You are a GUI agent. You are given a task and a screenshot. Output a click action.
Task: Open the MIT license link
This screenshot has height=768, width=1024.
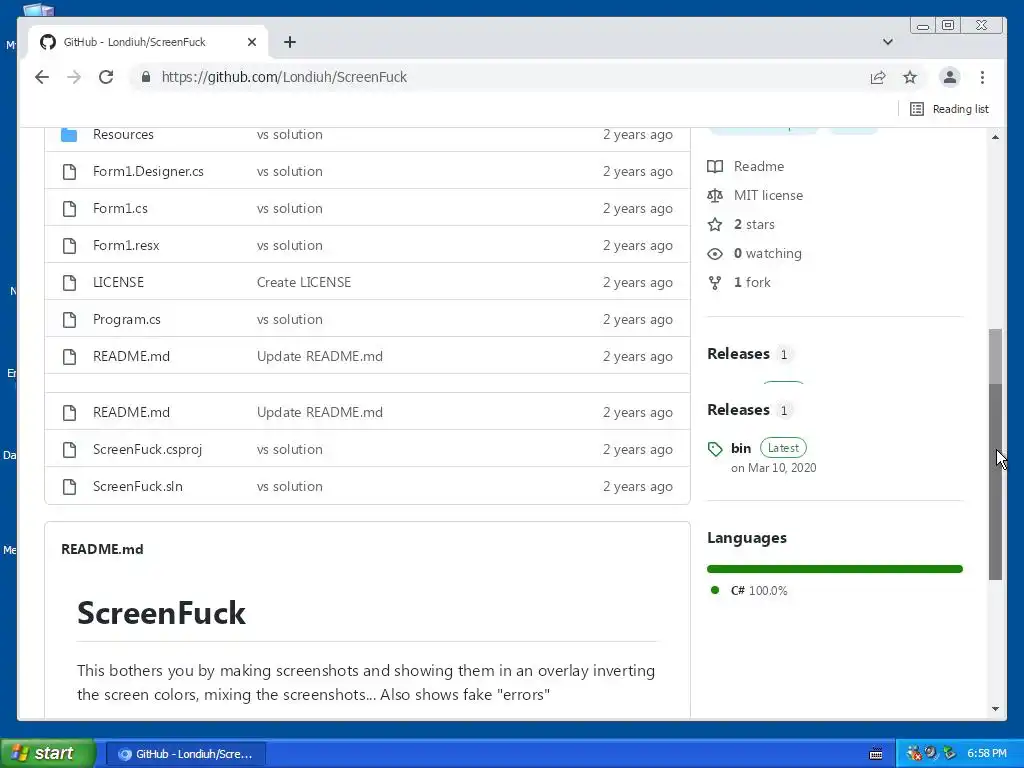[x=768, y=195]
